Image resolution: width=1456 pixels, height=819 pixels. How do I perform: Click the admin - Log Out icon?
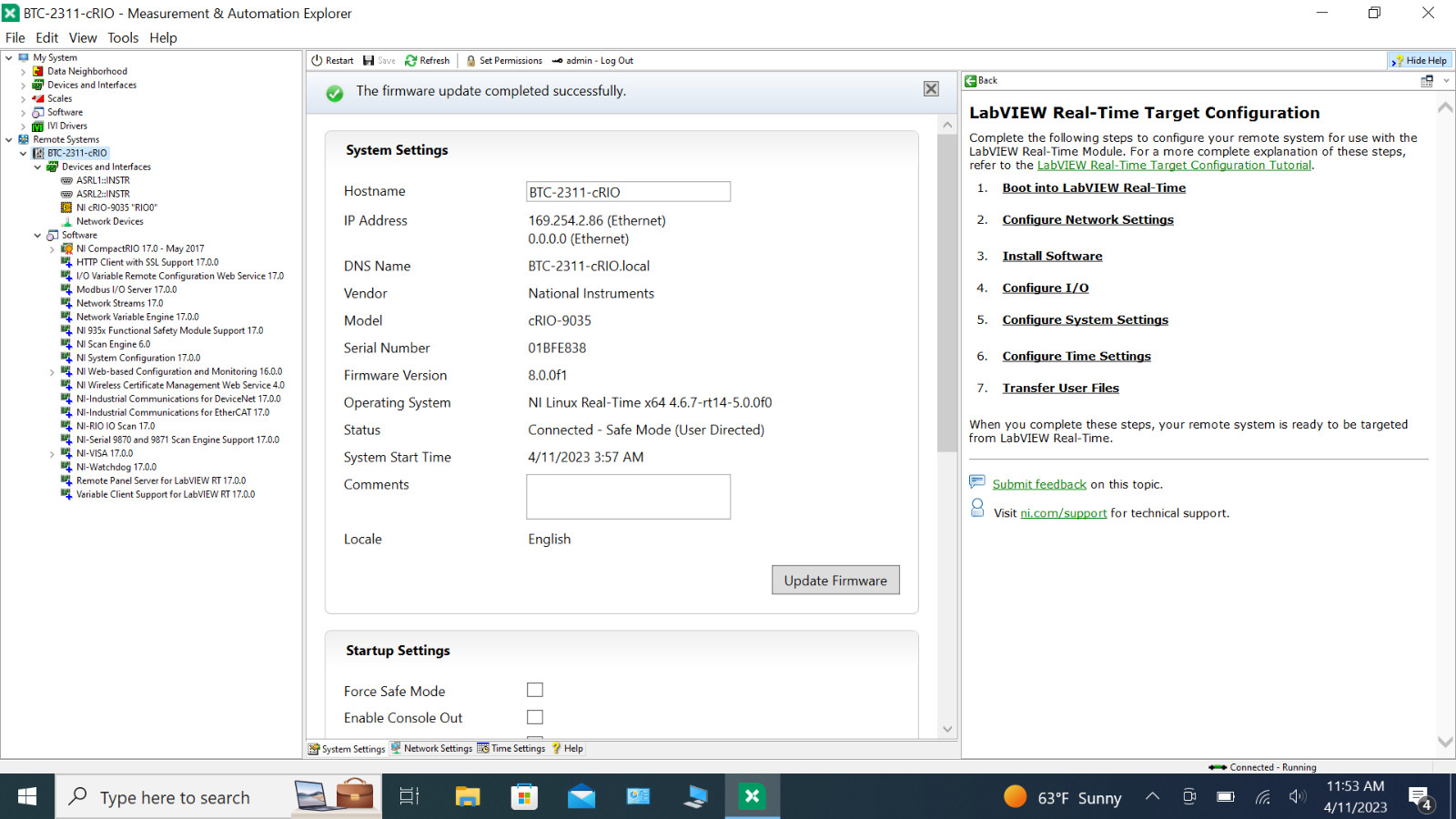[x=557, y=61]
